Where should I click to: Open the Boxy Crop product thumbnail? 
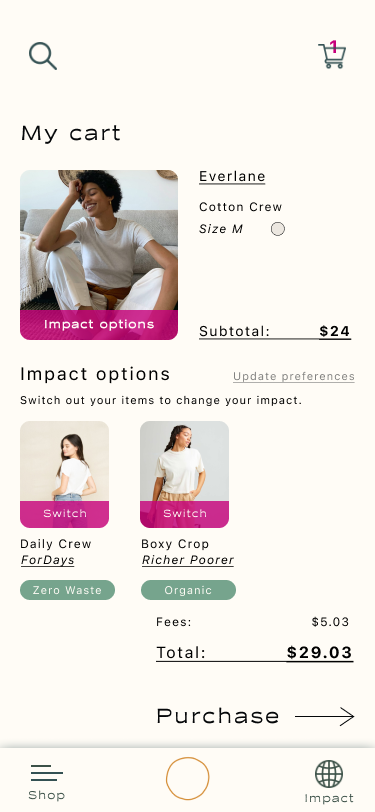[x=184, y=461]
